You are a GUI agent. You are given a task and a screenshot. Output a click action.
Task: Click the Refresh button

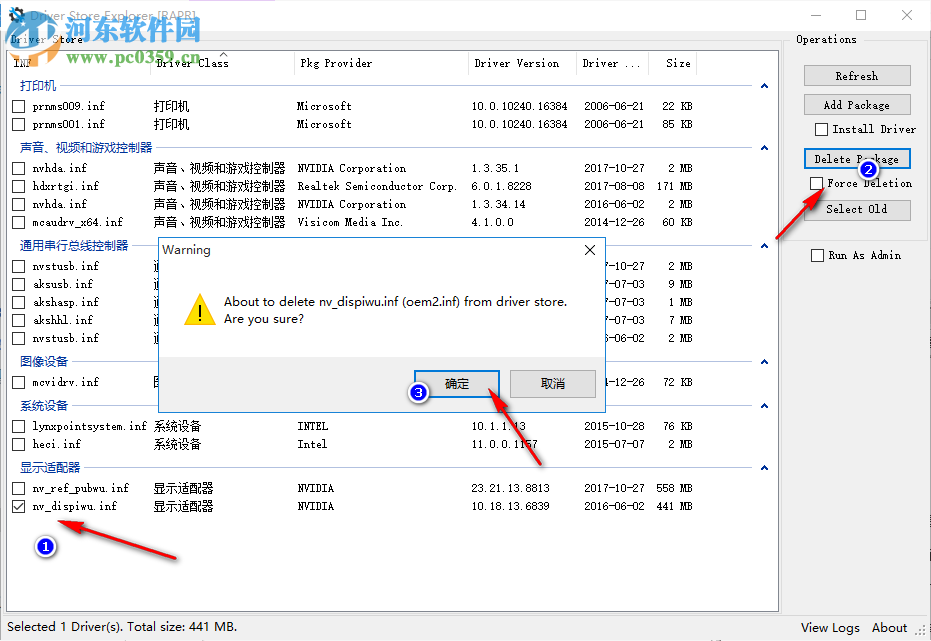(x=856, y=75)
